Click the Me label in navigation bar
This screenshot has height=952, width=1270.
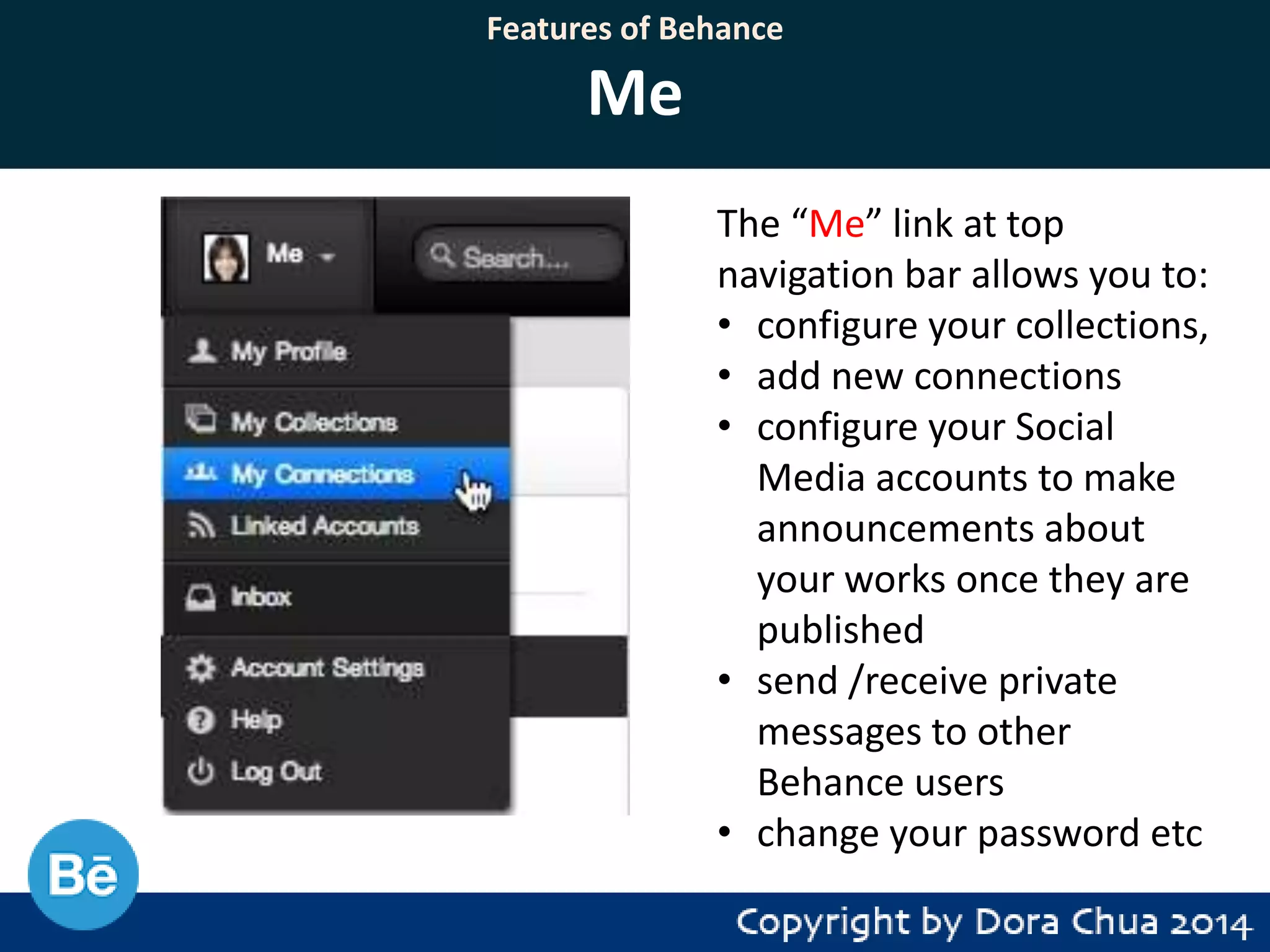click(285, 253)
